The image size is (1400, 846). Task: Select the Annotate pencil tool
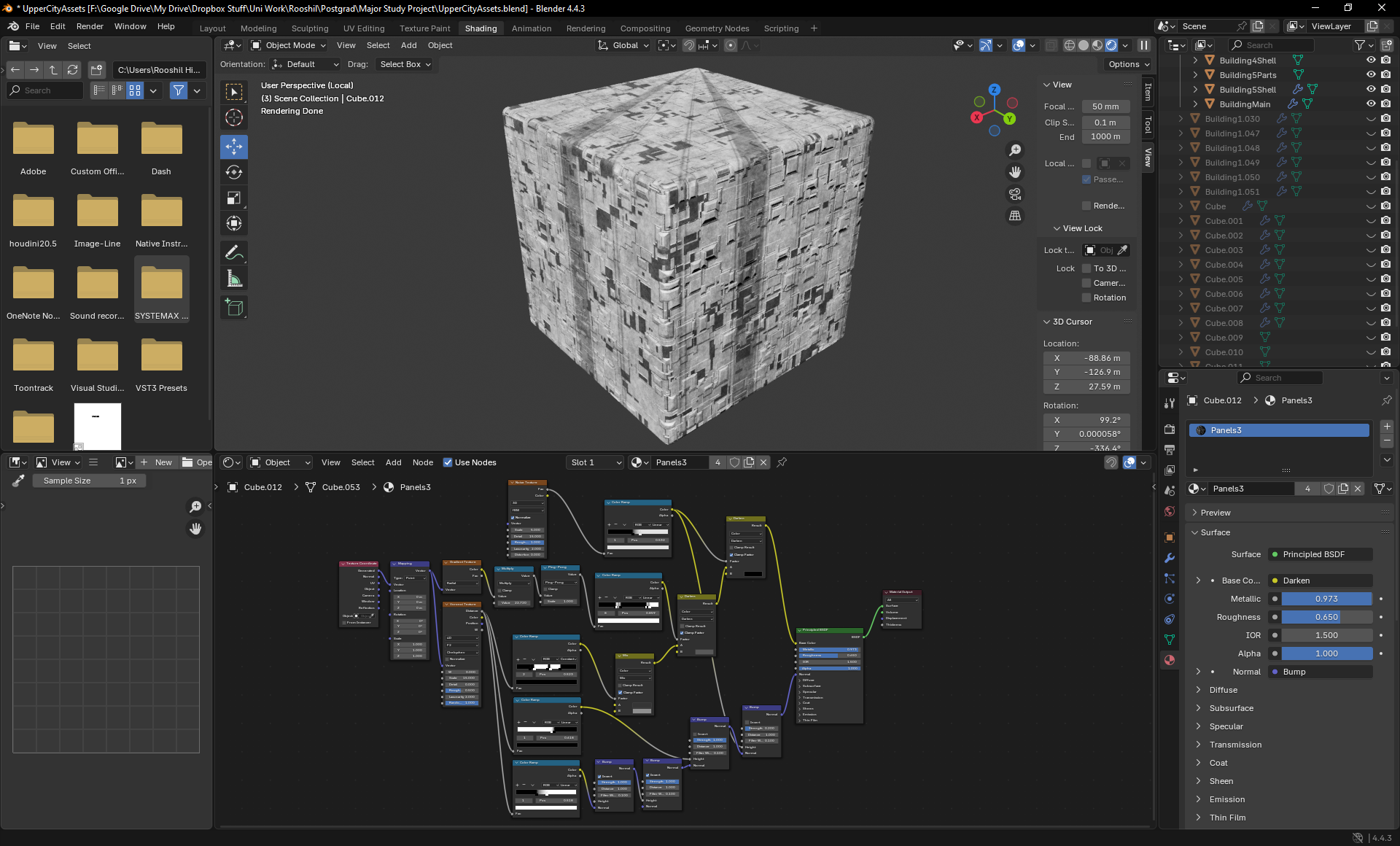(234, 252)
